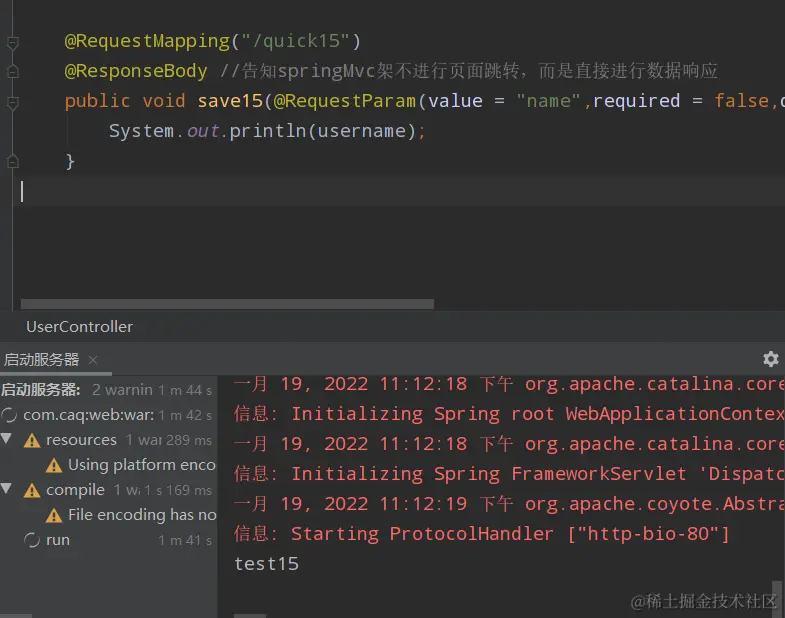The width and height of the screenshot is (785, 618).
Task: Toggle fold marker at closing brace line
Action: (x=13, y=161)
